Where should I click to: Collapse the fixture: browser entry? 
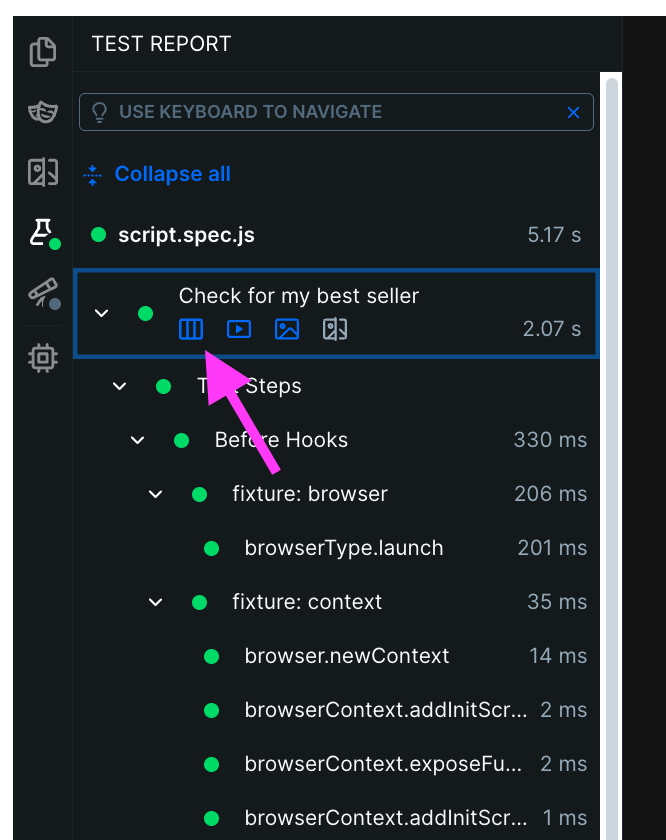tap(155, 494)
